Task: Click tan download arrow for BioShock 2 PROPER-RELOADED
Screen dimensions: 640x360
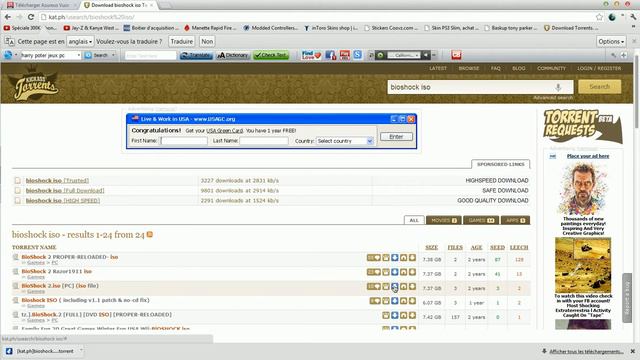Action: pos(412,258)
